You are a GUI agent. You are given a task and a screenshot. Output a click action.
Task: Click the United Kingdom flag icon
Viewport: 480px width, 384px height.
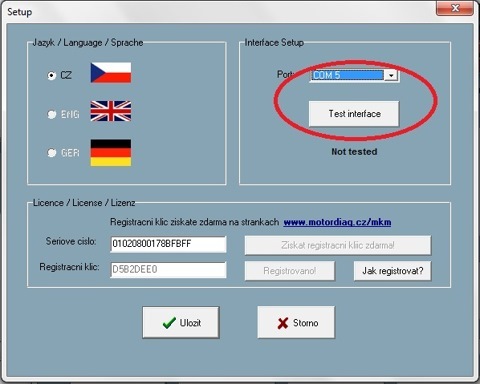[x=111, y=111]
